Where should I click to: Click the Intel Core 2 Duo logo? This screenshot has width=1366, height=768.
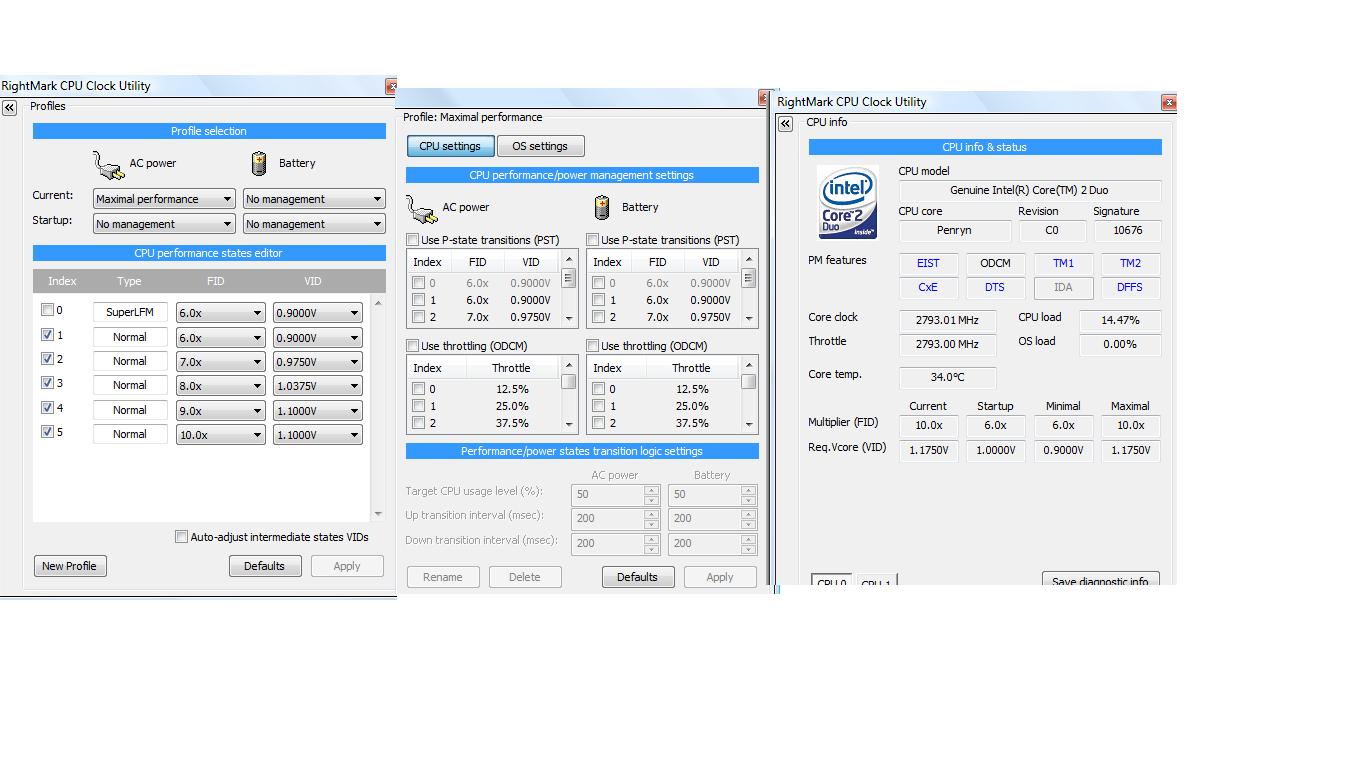coord(848,203)
